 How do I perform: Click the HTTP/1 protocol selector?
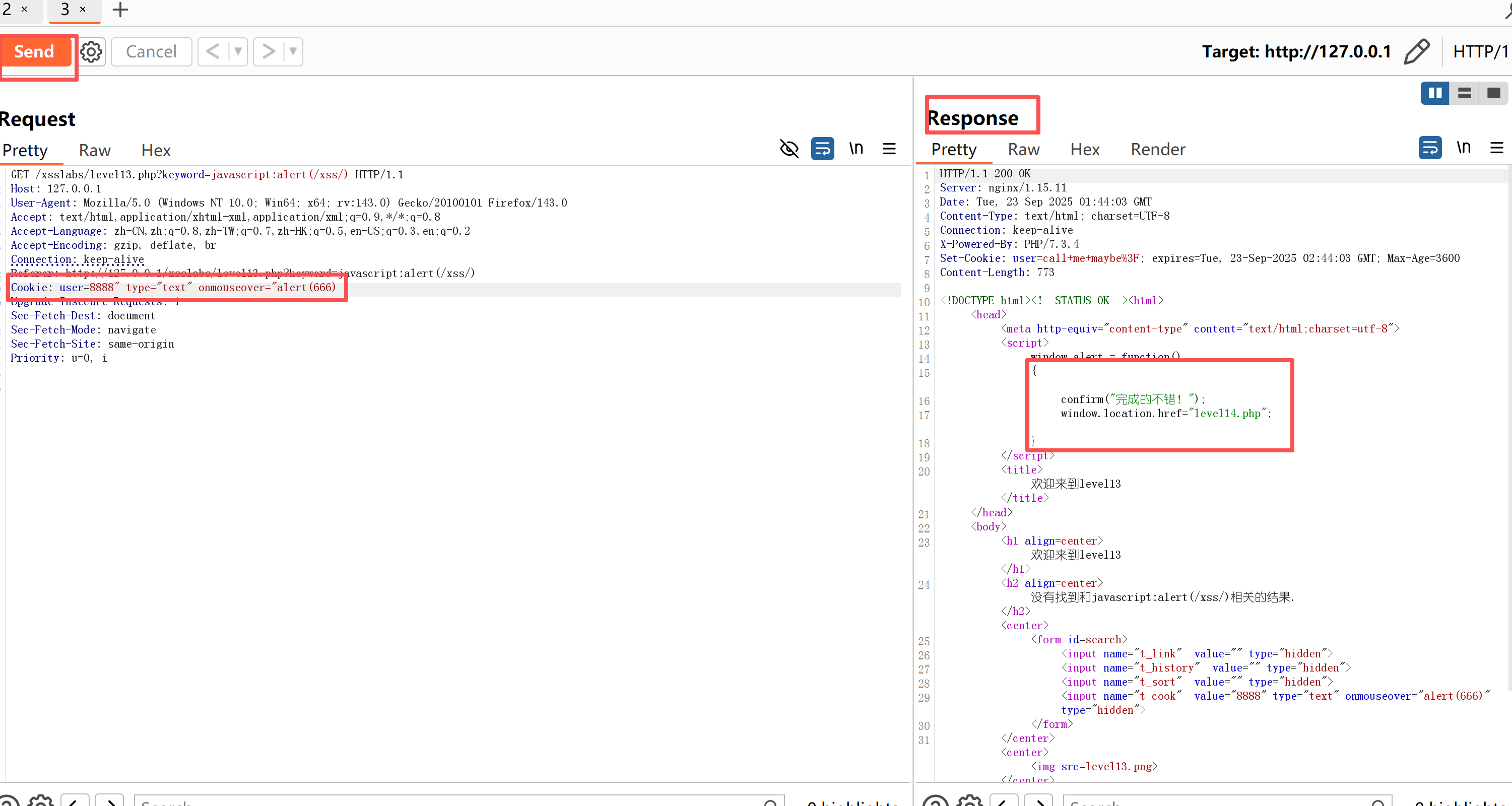[1480, 52]
